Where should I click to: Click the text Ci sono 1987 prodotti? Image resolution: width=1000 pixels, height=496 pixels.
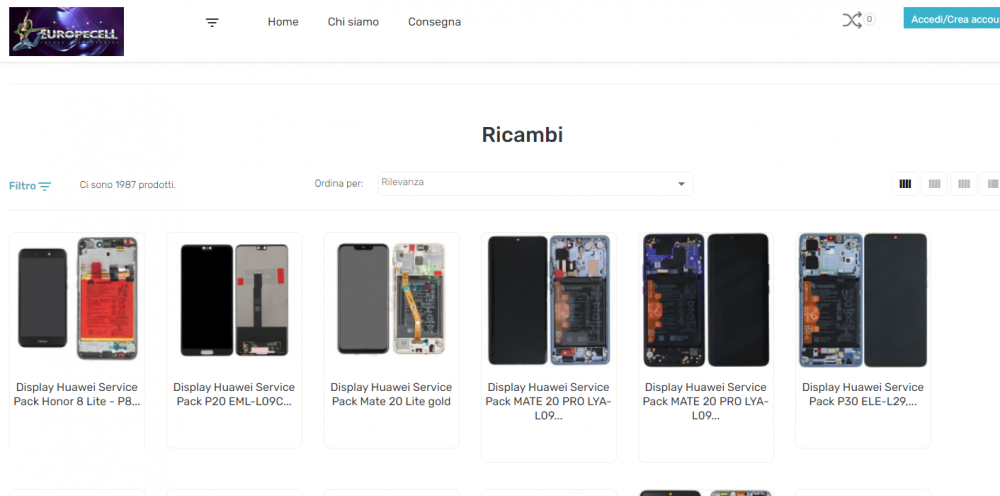tap(128, 185)
